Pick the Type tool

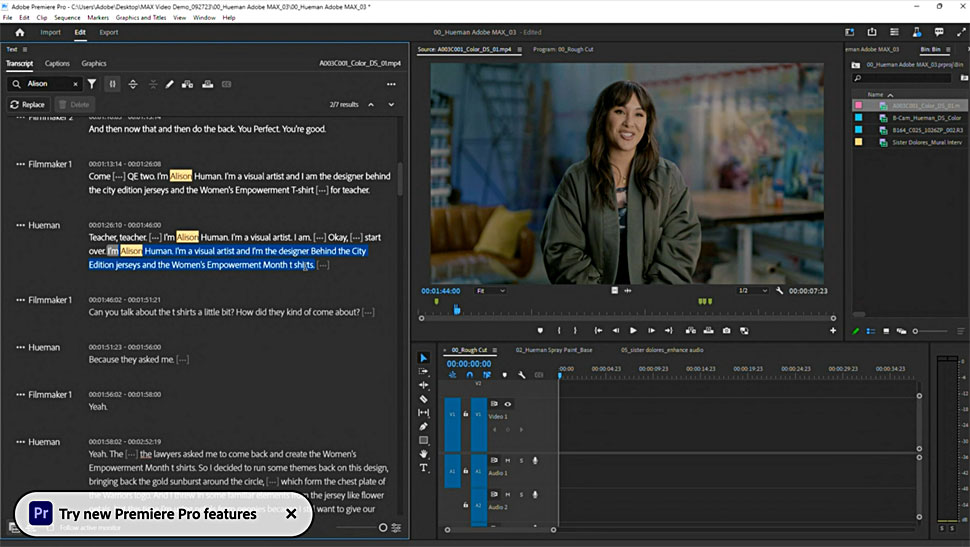click(x=423, y=468)
